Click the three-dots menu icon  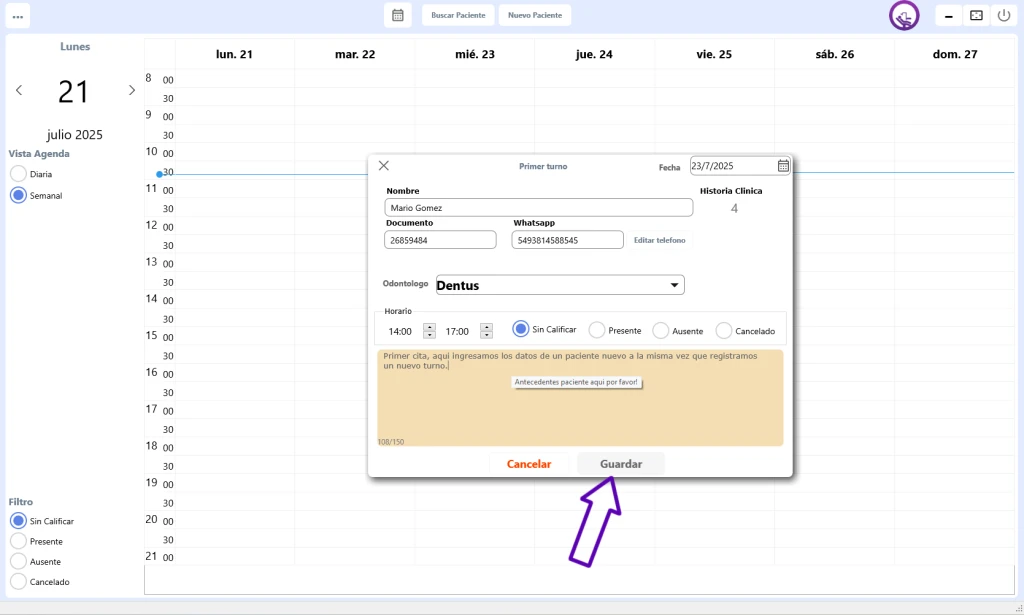pos(18,16)
